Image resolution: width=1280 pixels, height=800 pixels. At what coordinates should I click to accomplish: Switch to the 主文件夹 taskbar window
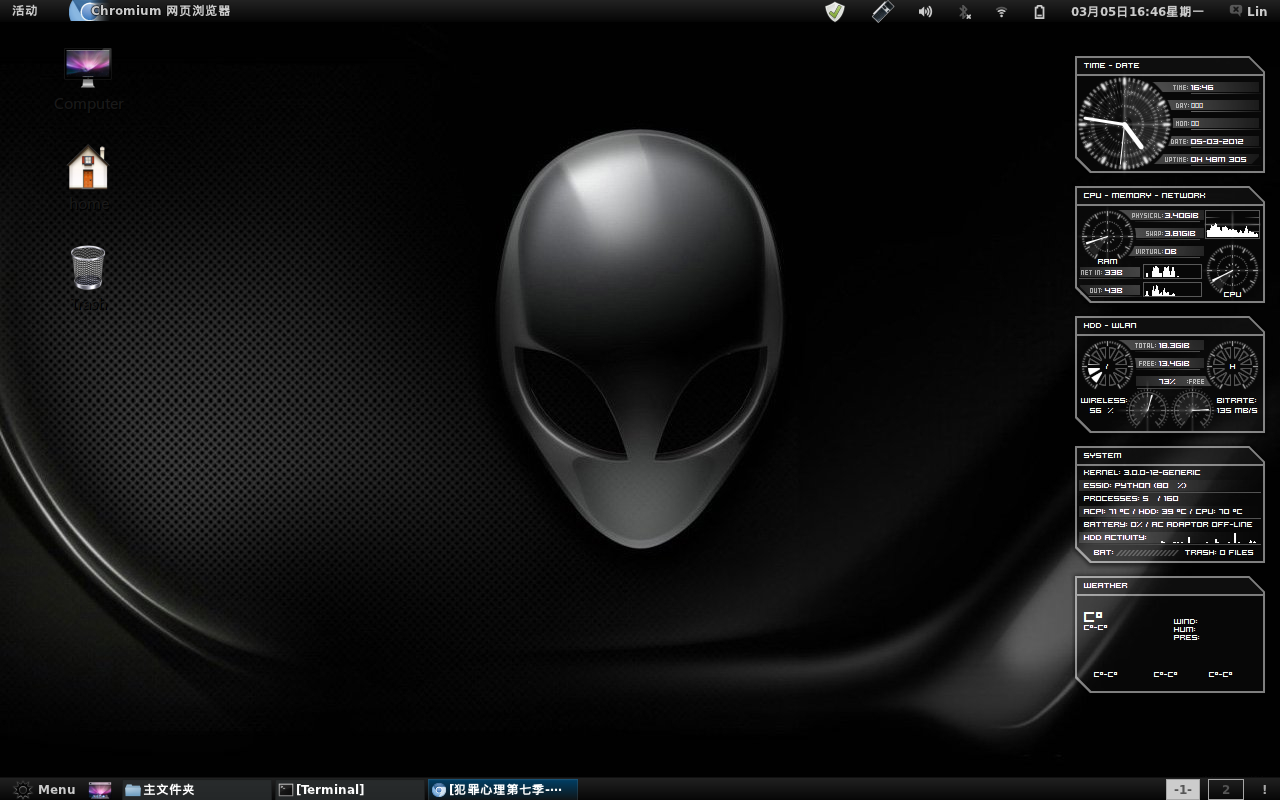click(196, 789)
